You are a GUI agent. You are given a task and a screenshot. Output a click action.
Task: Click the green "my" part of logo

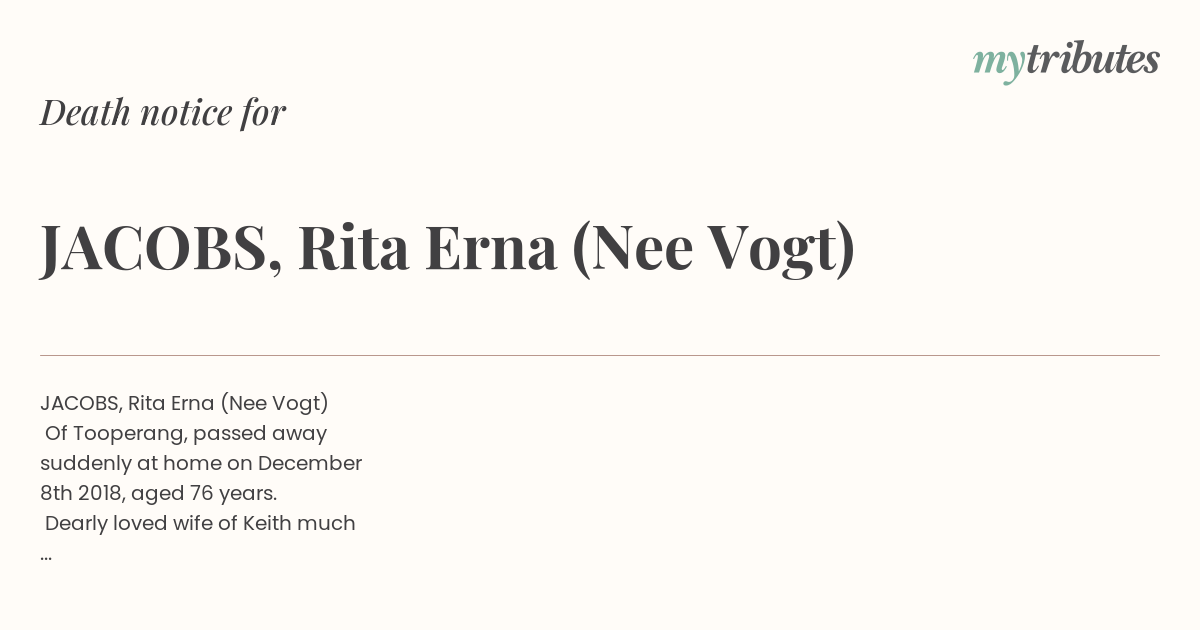click(999, 64)
